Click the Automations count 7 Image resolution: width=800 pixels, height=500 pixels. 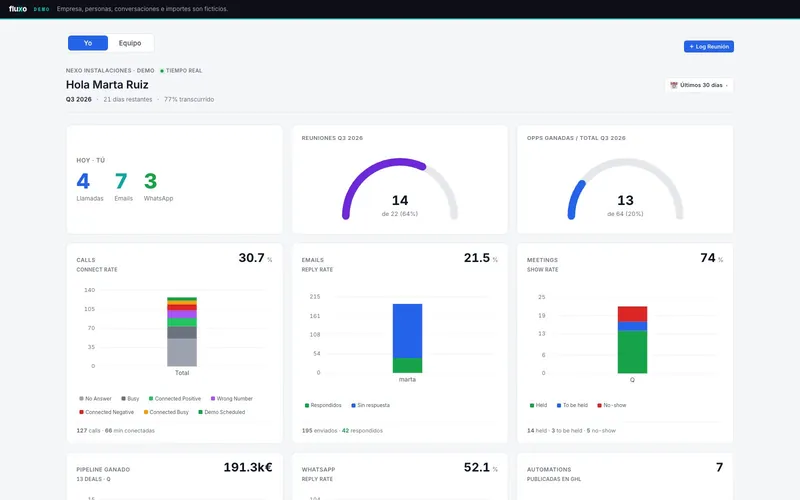click(x=719, y=467)
